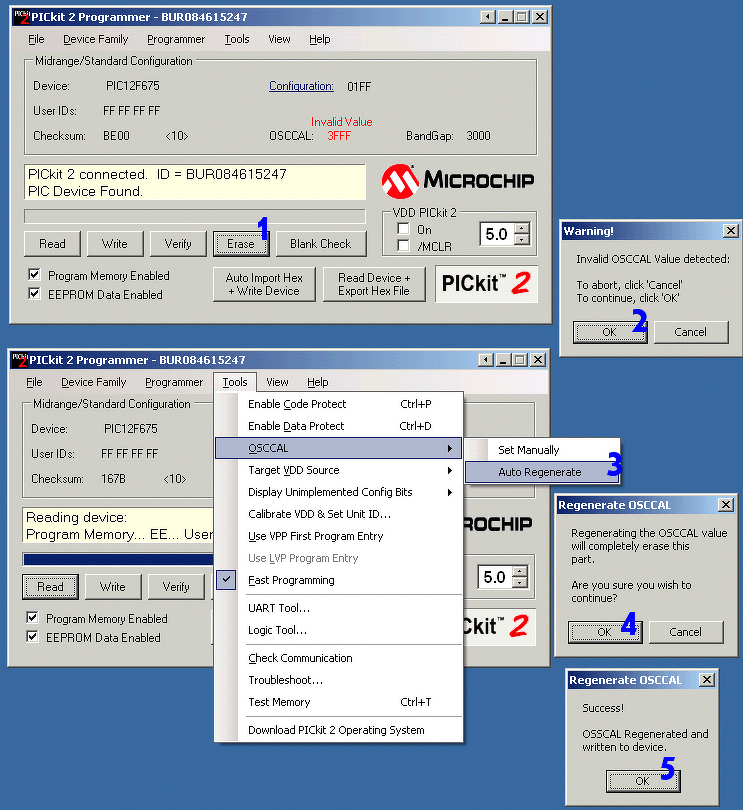Image resolution: width=743 pixels, height=810 pixels.
Task: Decrease VDD voltage in bottom window
Action: (x=520, y=582)
